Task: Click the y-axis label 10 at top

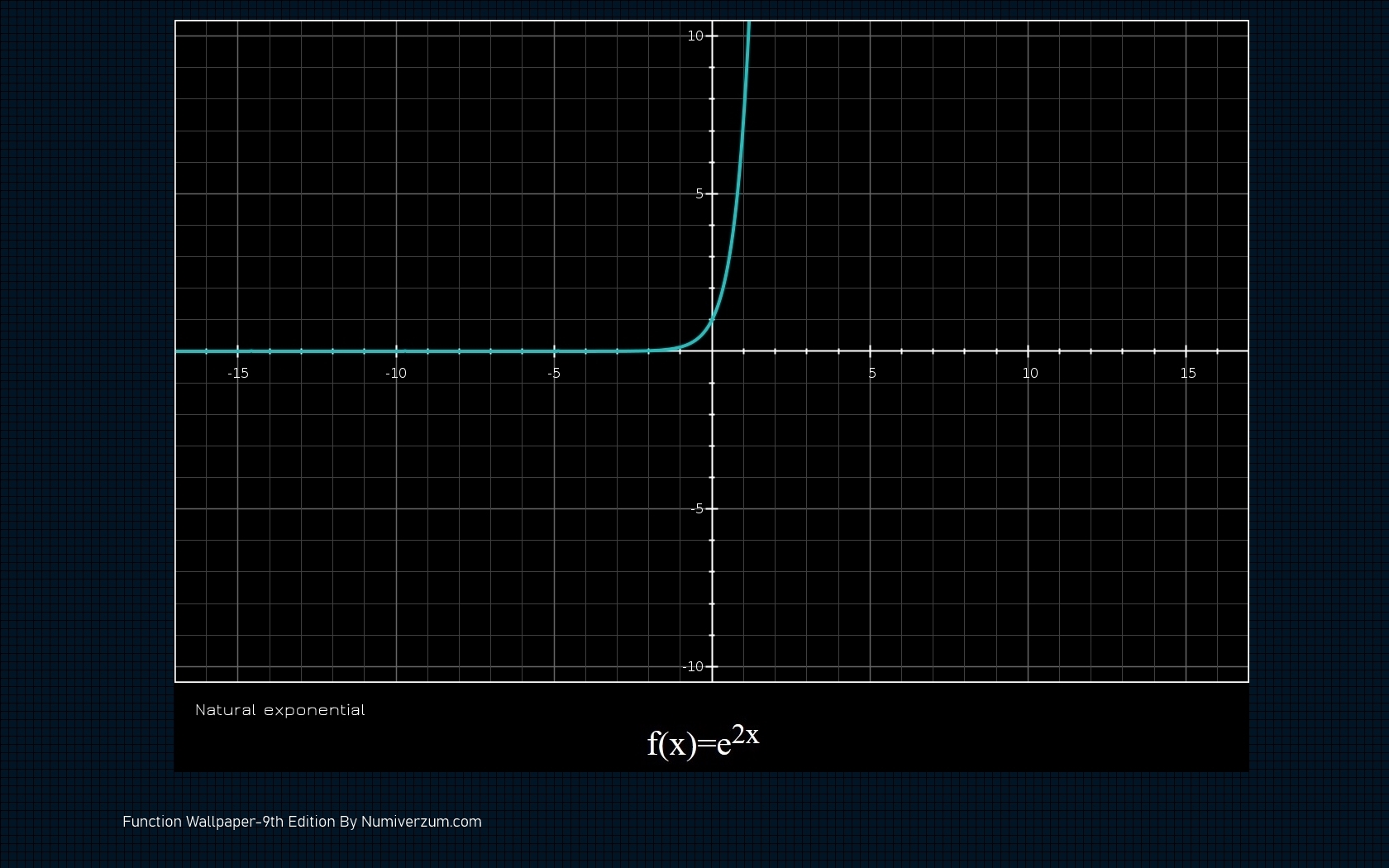Action: click(x=694, y=36)
